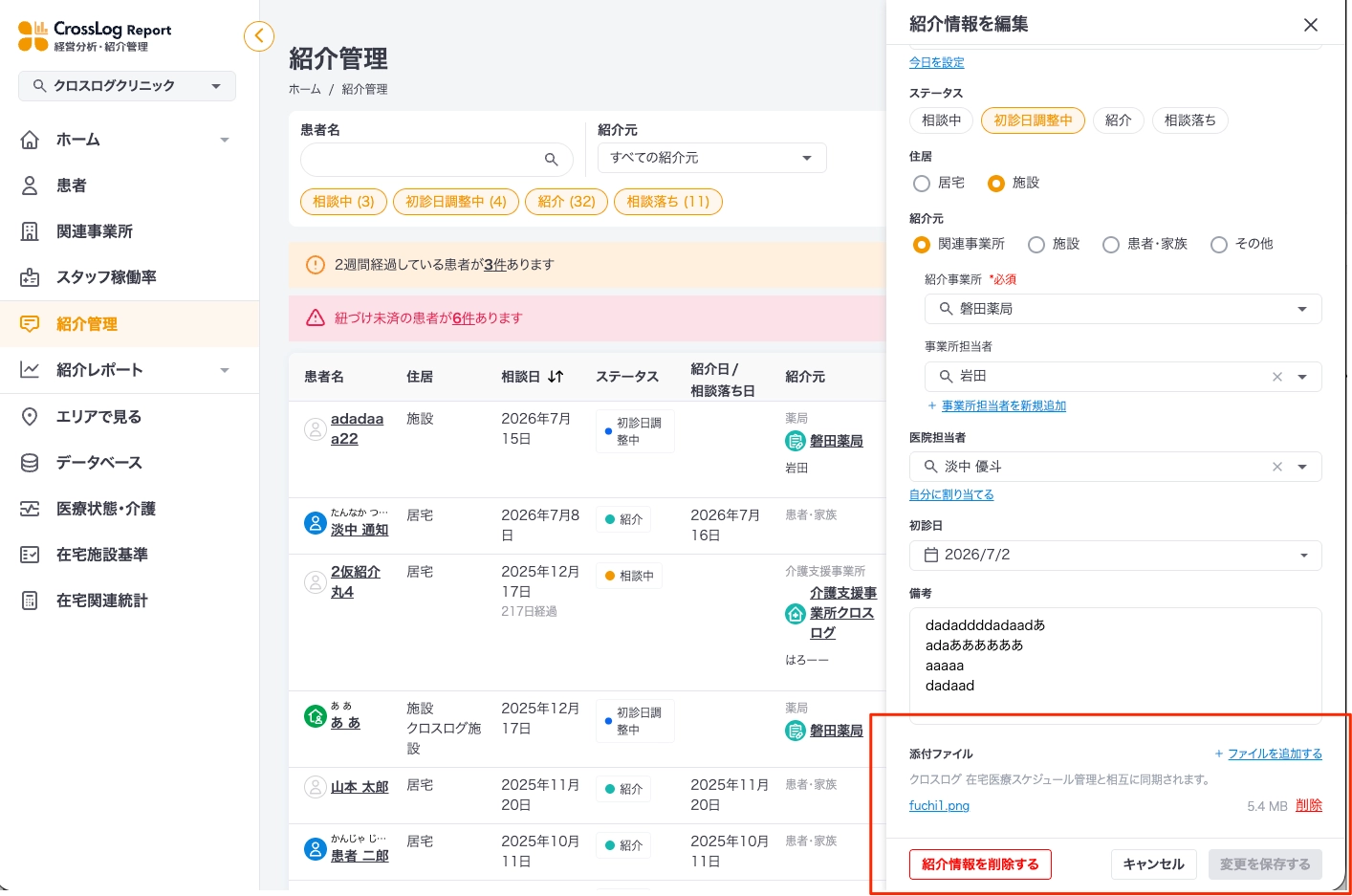Screen dimensions: 1352x896
Task: Expand the 紹介レポート sidebar submenu arrow
Action: coord(225,370)
